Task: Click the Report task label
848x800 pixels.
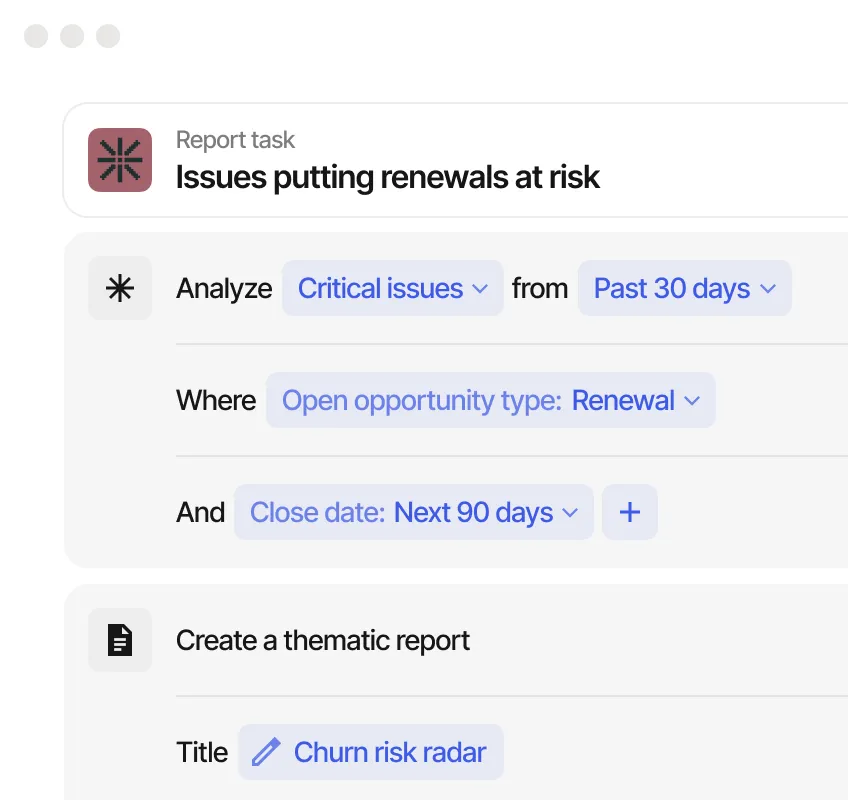Action: pos(235,140)
